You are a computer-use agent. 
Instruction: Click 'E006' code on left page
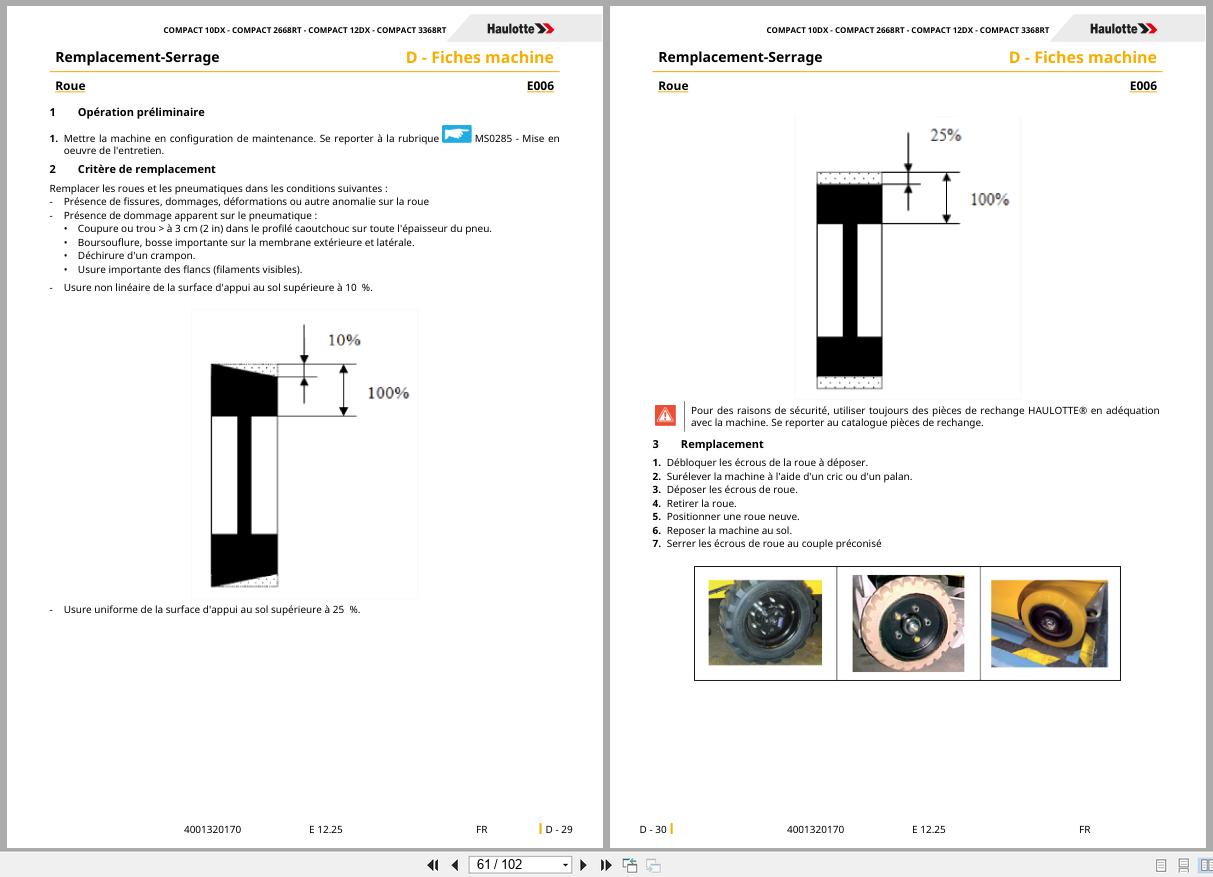pyautogui.click(x=540, y=86)
